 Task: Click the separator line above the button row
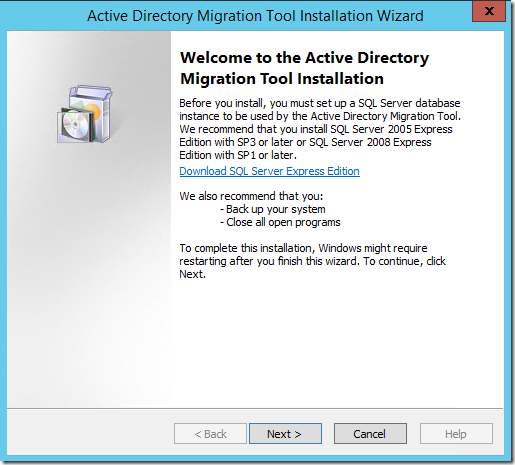pos(255,408)
